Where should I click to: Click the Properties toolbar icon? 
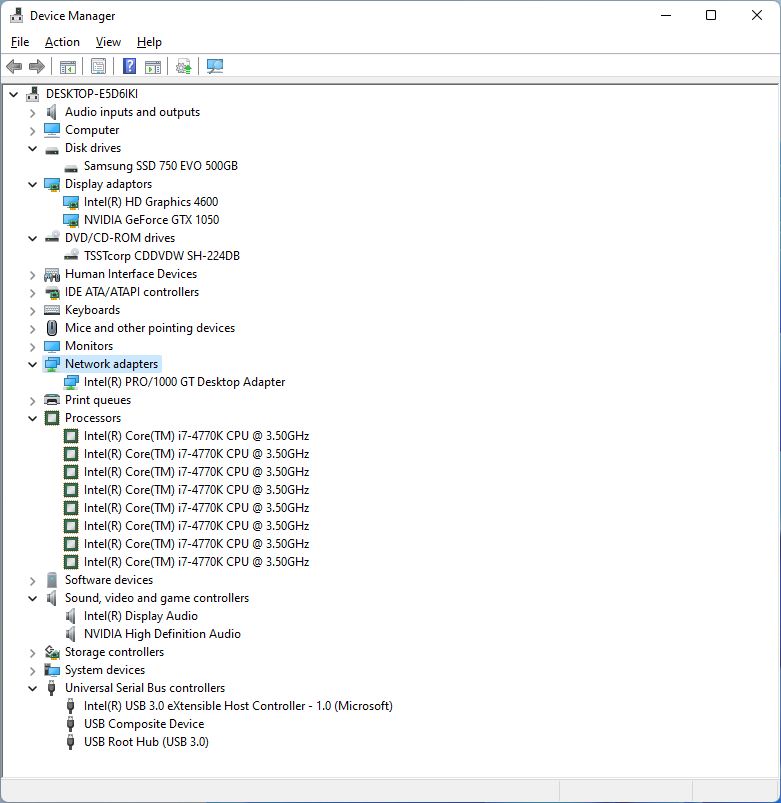point(98,67)
